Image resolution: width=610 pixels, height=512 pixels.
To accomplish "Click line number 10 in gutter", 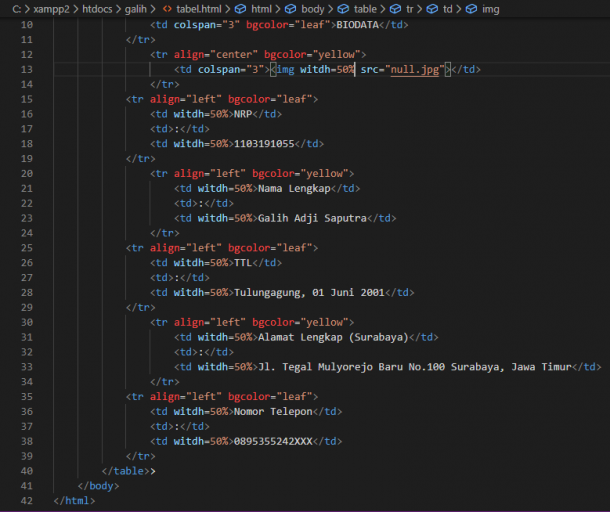I will click(27, 25).
